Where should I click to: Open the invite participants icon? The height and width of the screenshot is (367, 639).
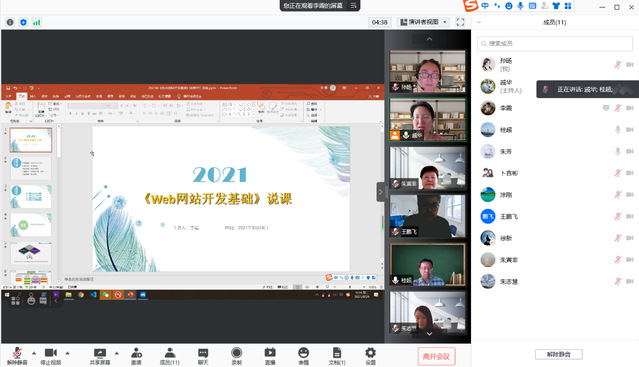(x=137, y=356)
